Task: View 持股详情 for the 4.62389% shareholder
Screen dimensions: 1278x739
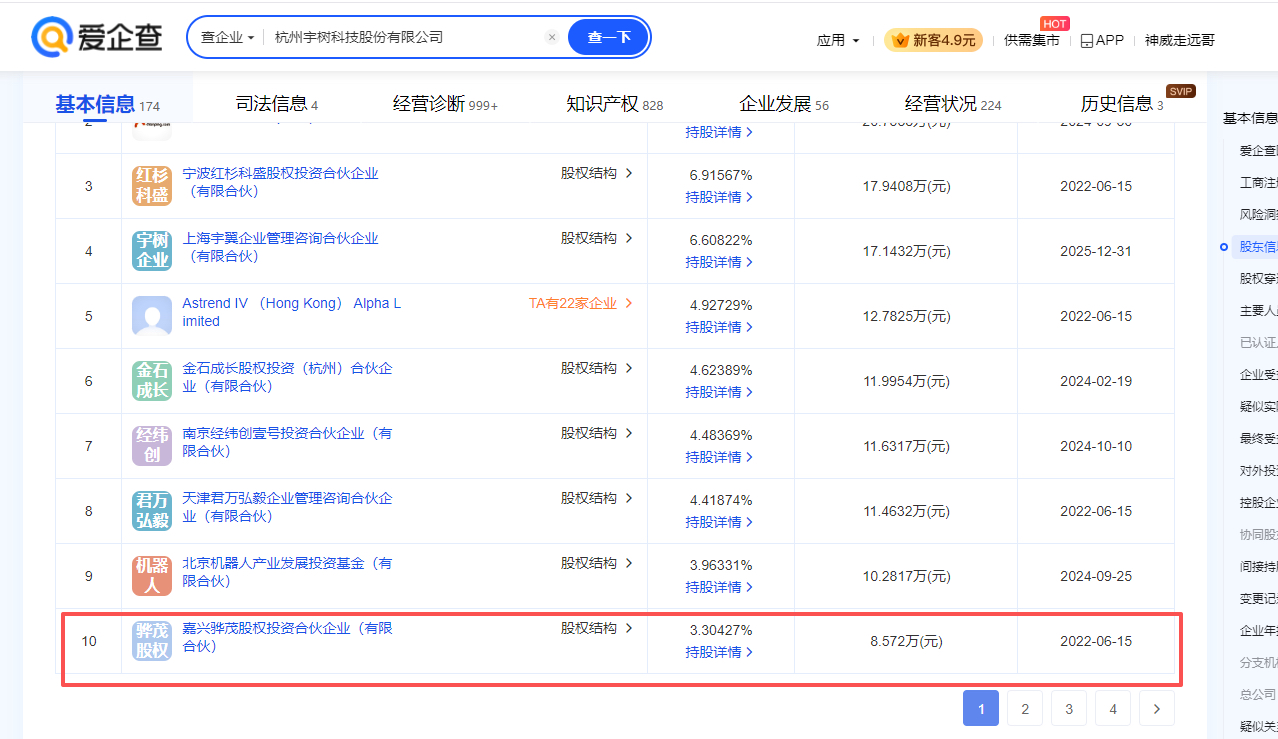Action: 719,392
